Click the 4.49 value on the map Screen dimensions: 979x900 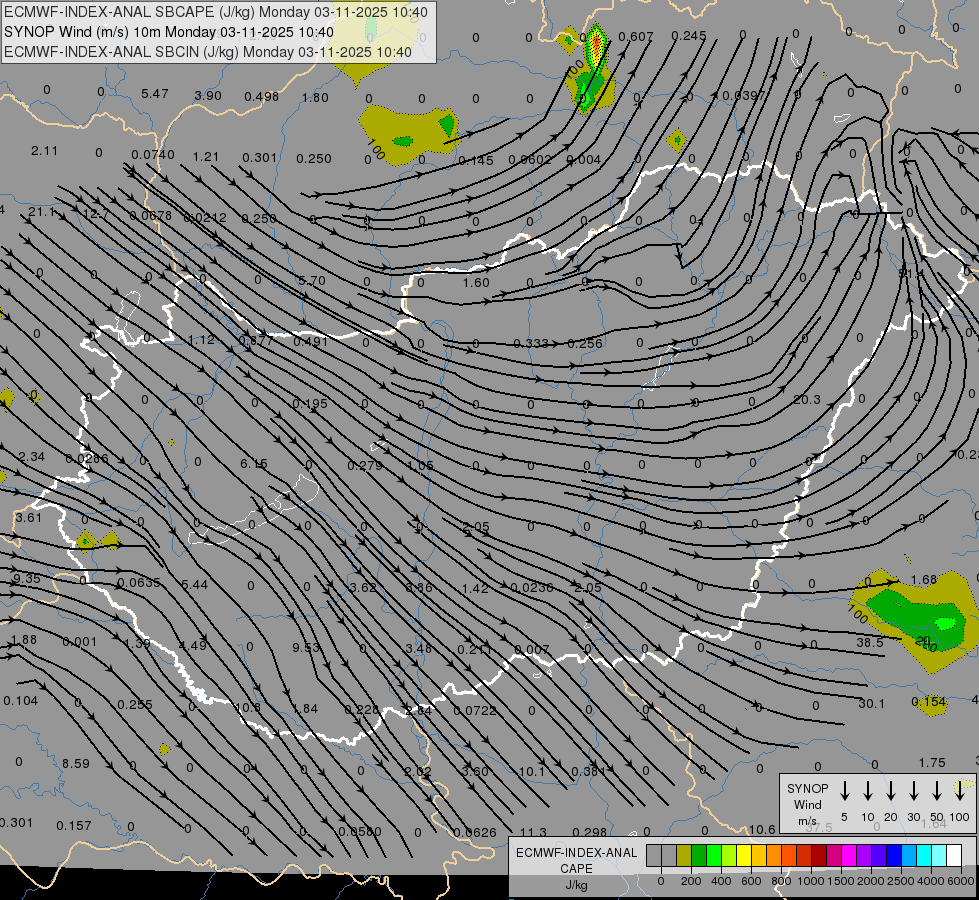click(x=192, y=645)
